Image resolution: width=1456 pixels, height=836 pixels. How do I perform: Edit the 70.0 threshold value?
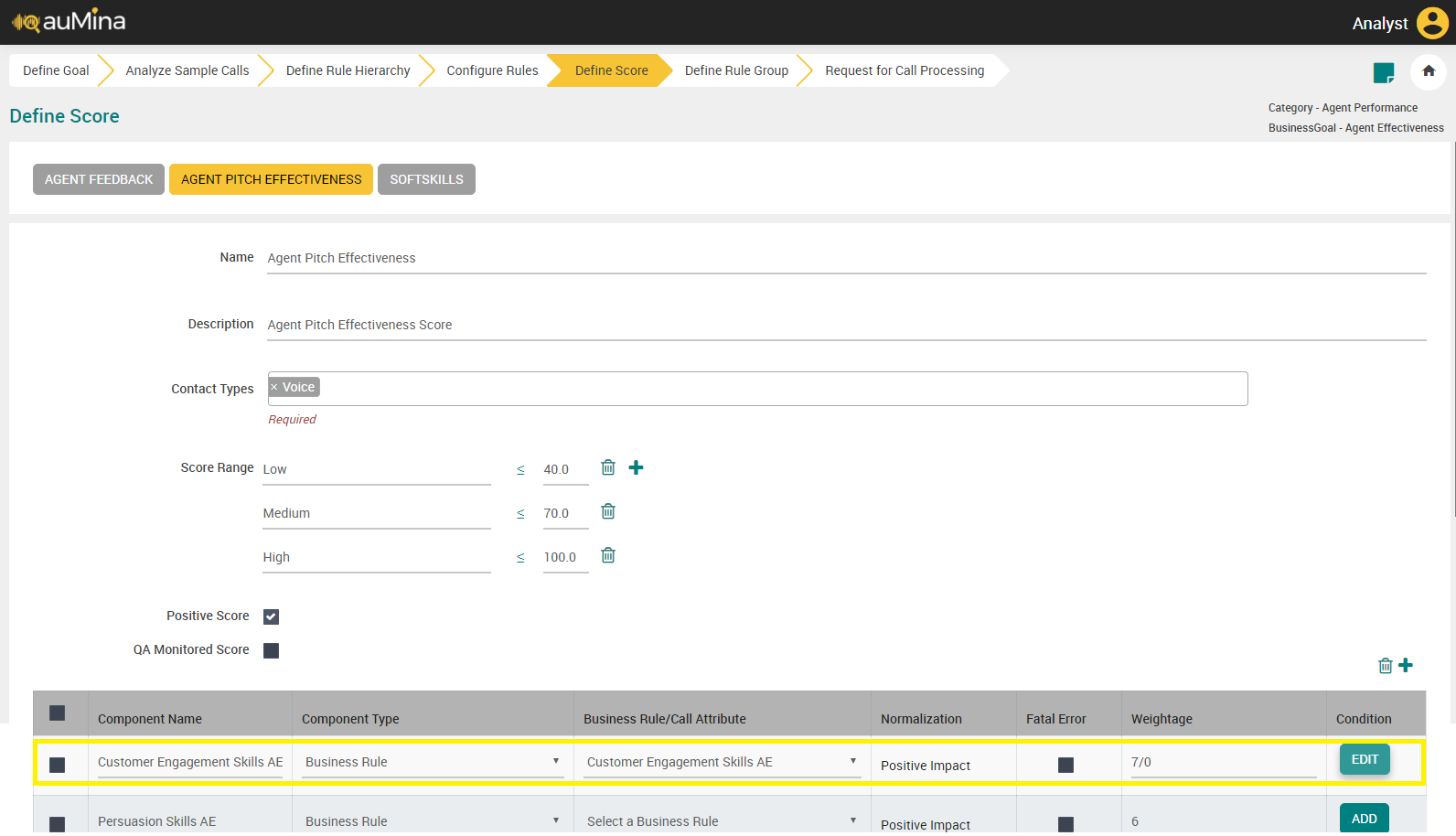coord(565,513)
